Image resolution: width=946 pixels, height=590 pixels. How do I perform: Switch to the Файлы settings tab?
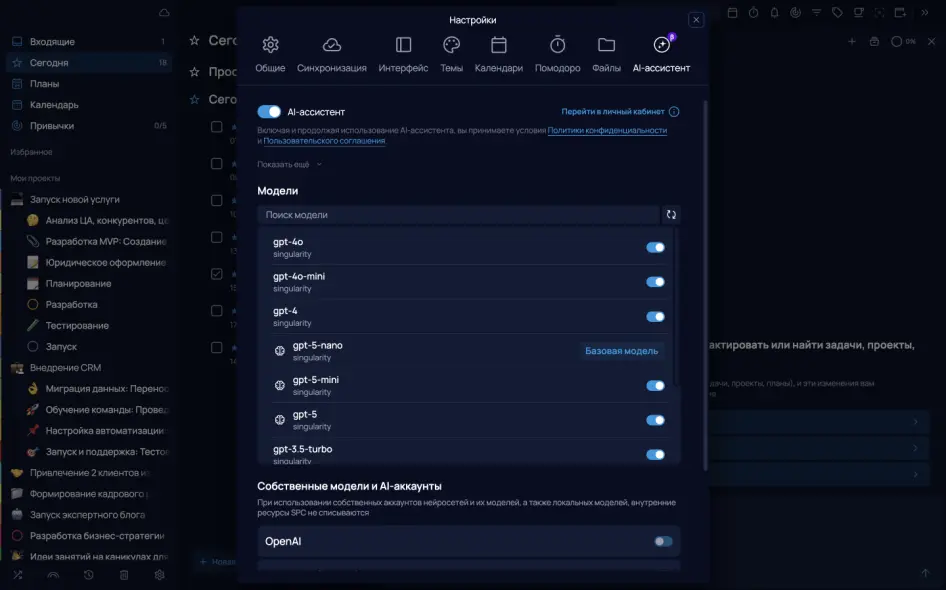click(606, 54)
